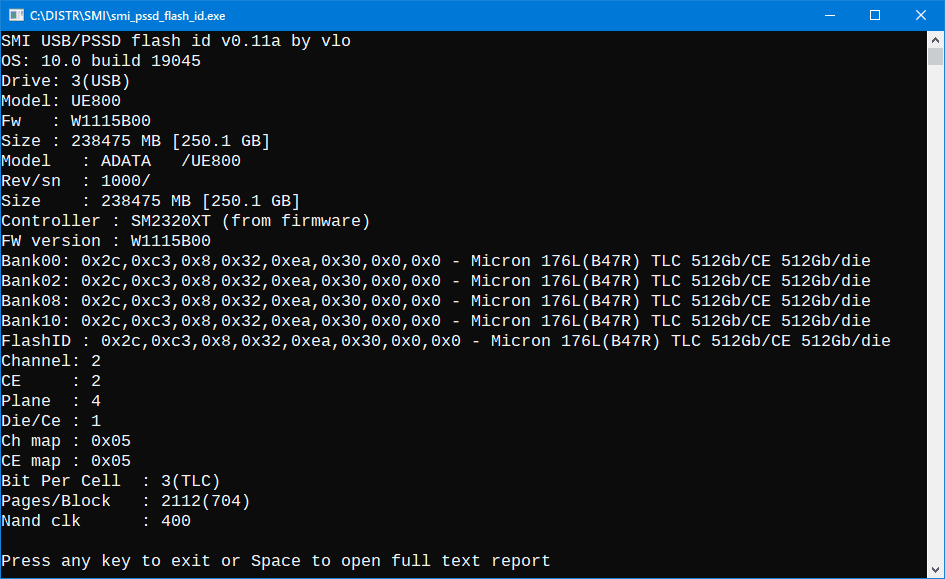Close the smi_pssd_flash_id window
This screenshot has height=579, width=945.
click(x=919, y=14)
